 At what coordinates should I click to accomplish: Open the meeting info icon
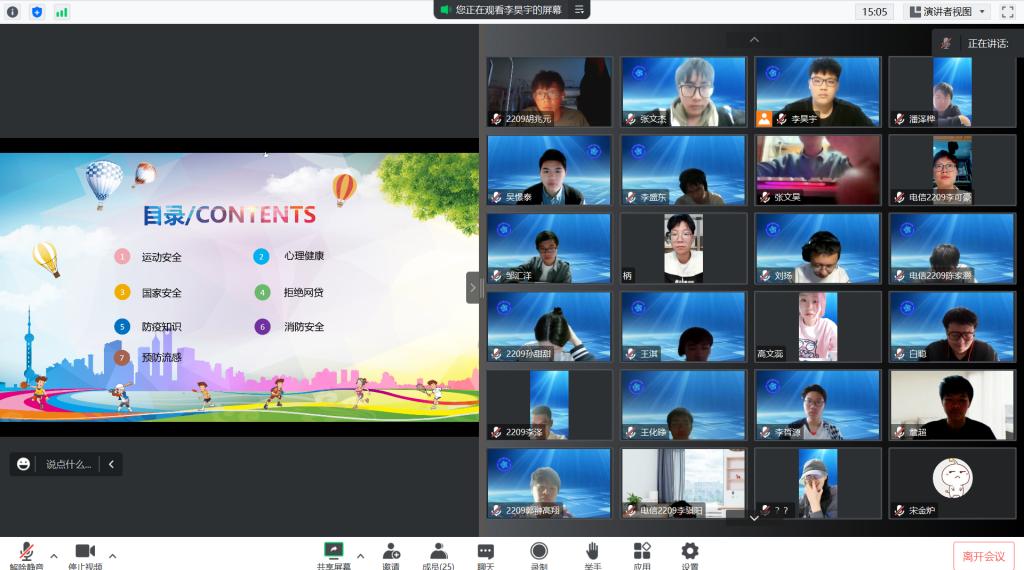[13, 12]
